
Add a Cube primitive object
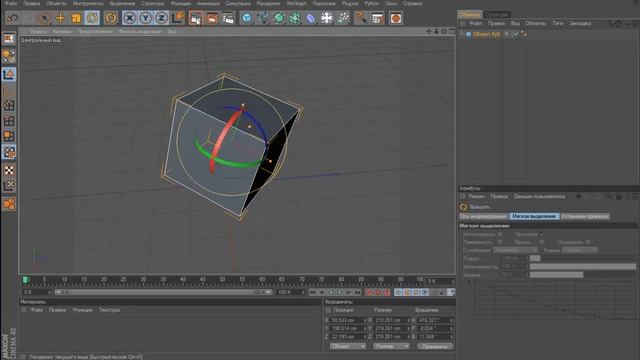point(247,18)
